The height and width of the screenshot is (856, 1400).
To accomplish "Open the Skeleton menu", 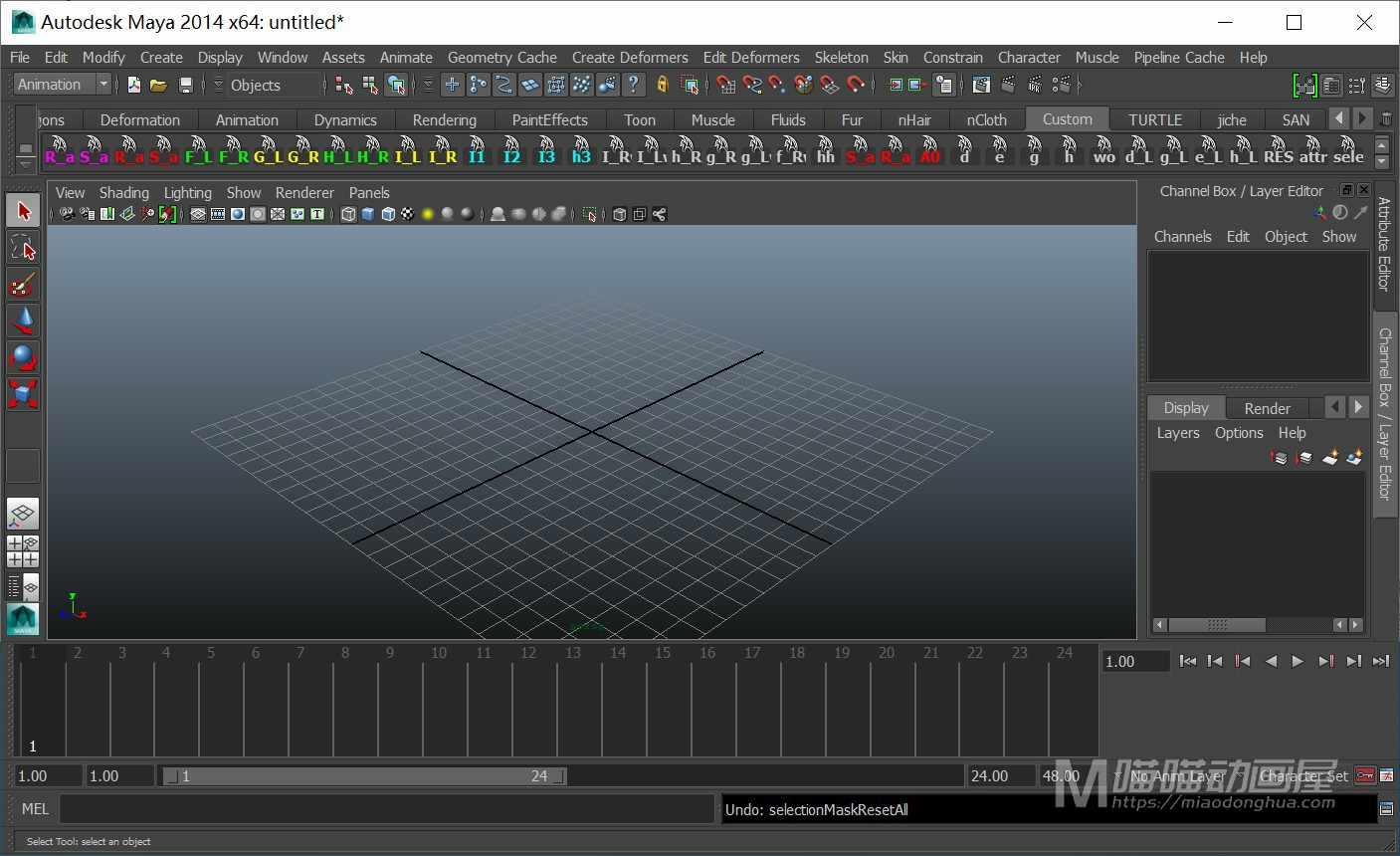I will click(841, 58).
